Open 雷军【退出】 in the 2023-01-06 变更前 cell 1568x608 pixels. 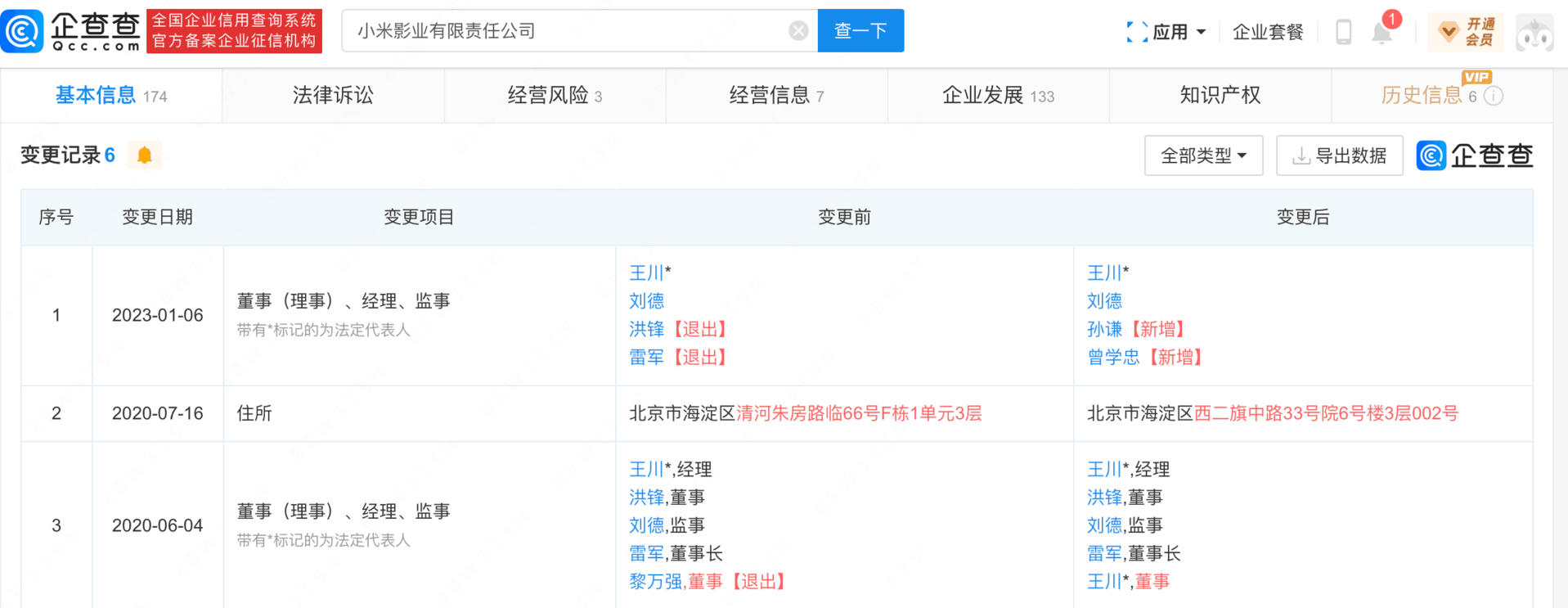678,357
